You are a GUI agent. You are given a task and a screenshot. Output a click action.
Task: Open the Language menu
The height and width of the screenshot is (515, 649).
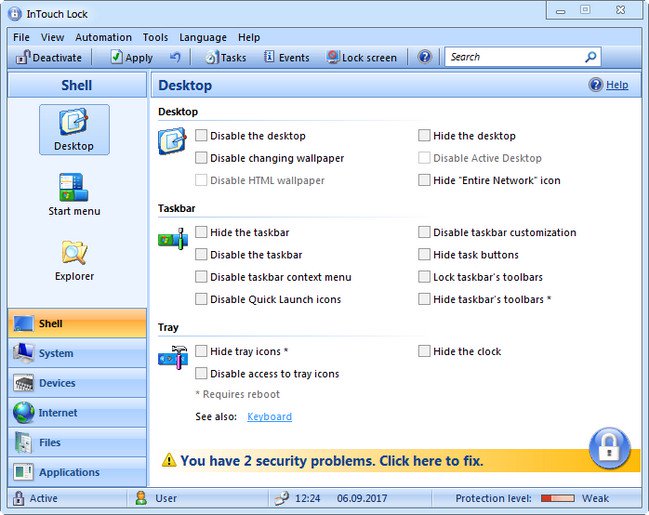pos(203,37)
